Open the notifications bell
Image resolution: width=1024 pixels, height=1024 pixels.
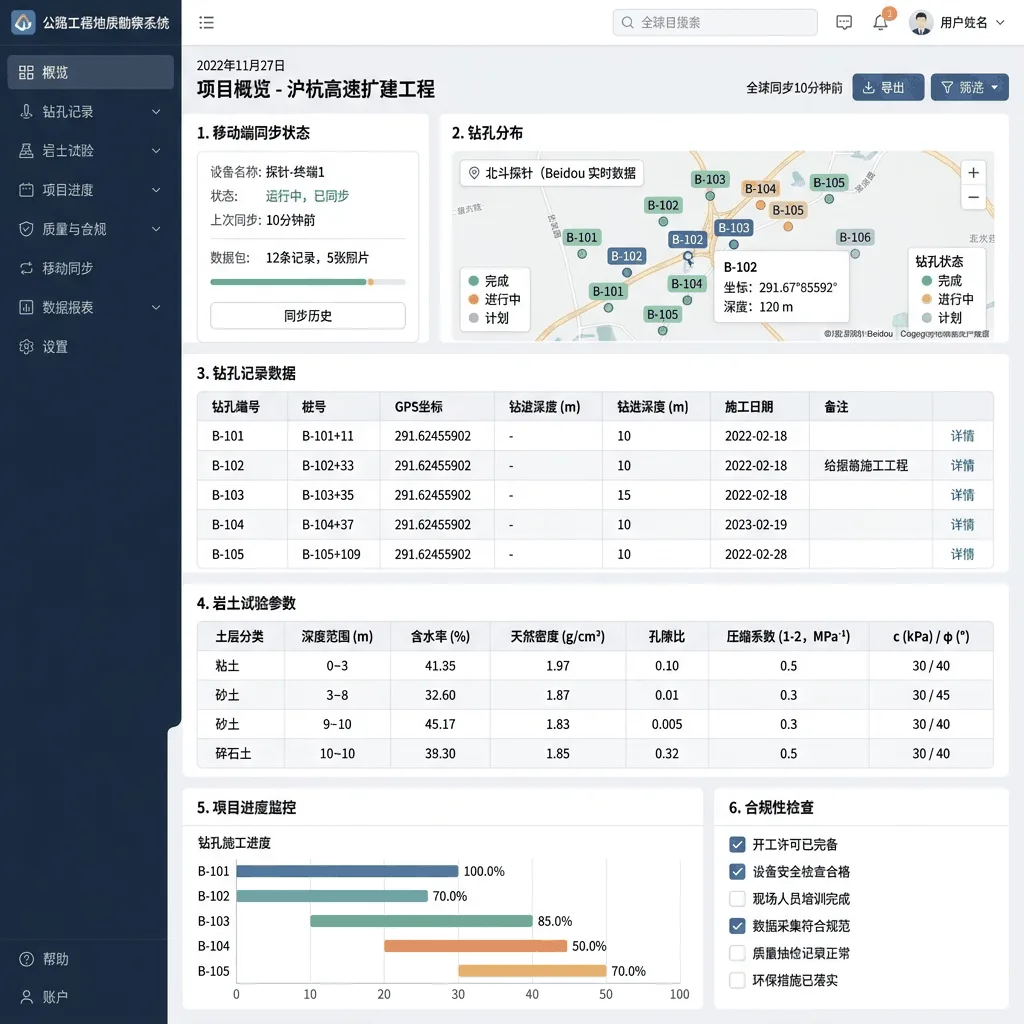pos(880,23)
